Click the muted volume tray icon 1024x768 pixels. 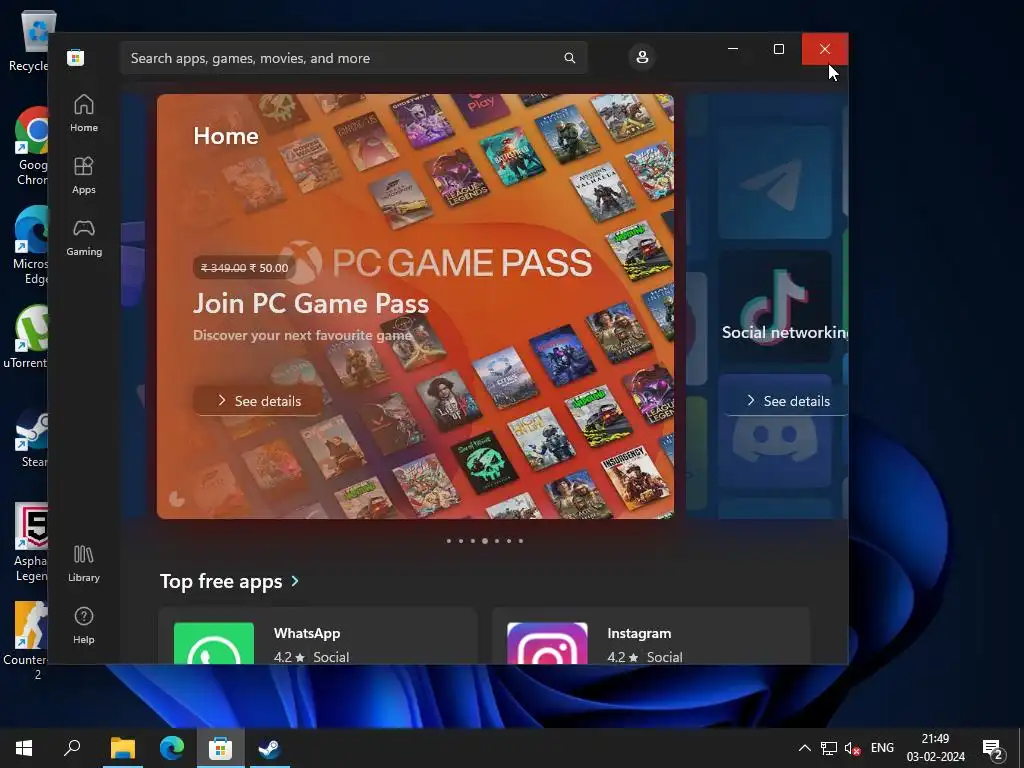click(852, 748)
